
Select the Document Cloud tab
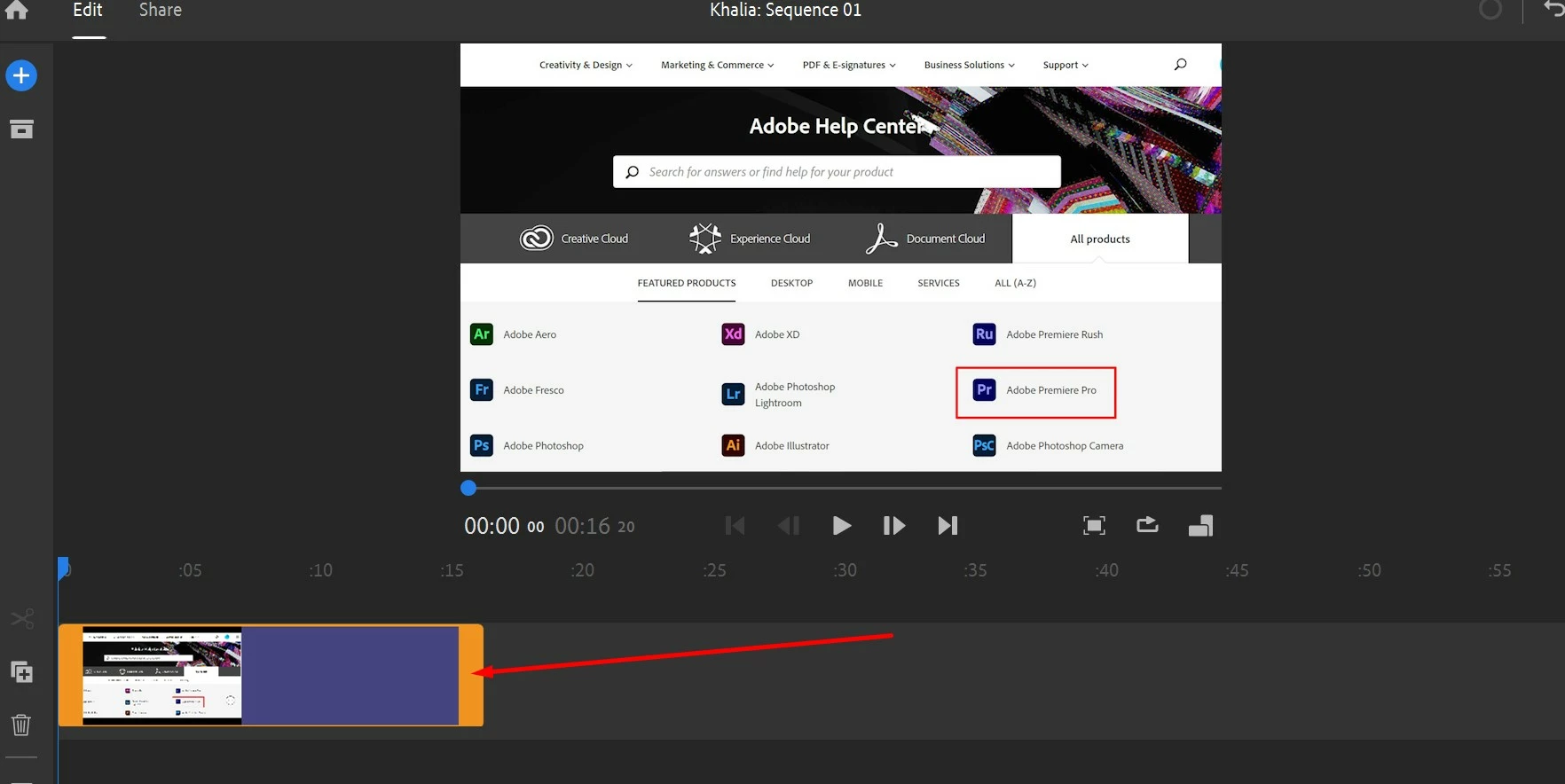tap(925, 239)
